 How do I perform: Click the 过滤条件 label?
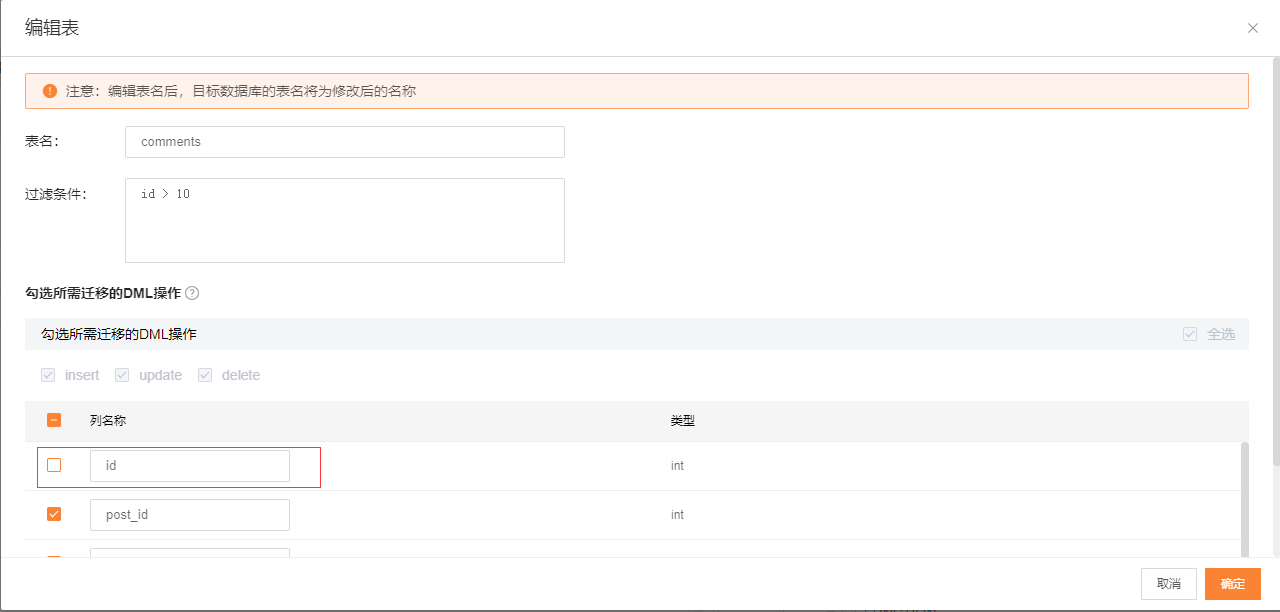coord(56,194)
